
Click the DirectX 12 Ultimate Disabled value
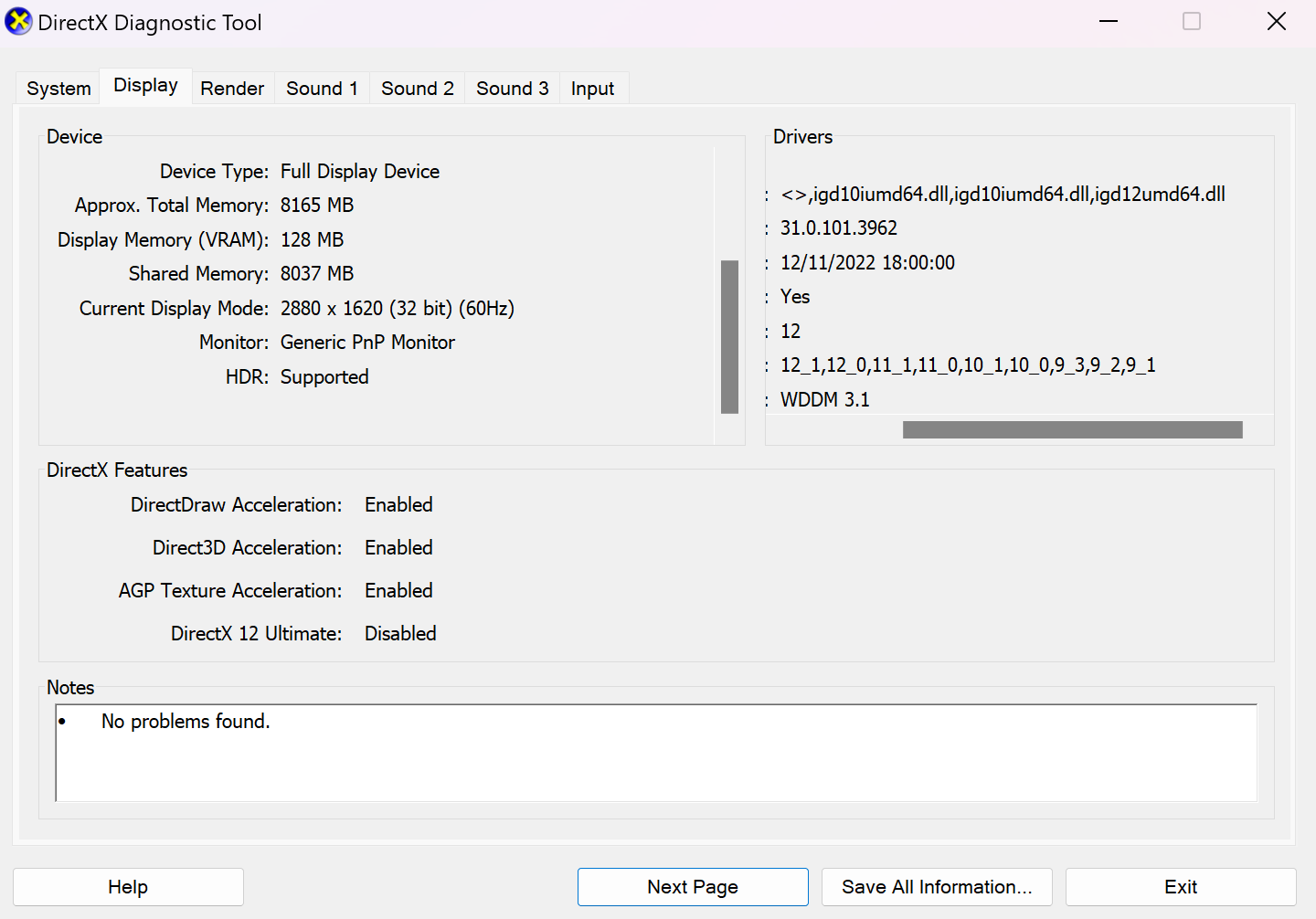(400, 633)
